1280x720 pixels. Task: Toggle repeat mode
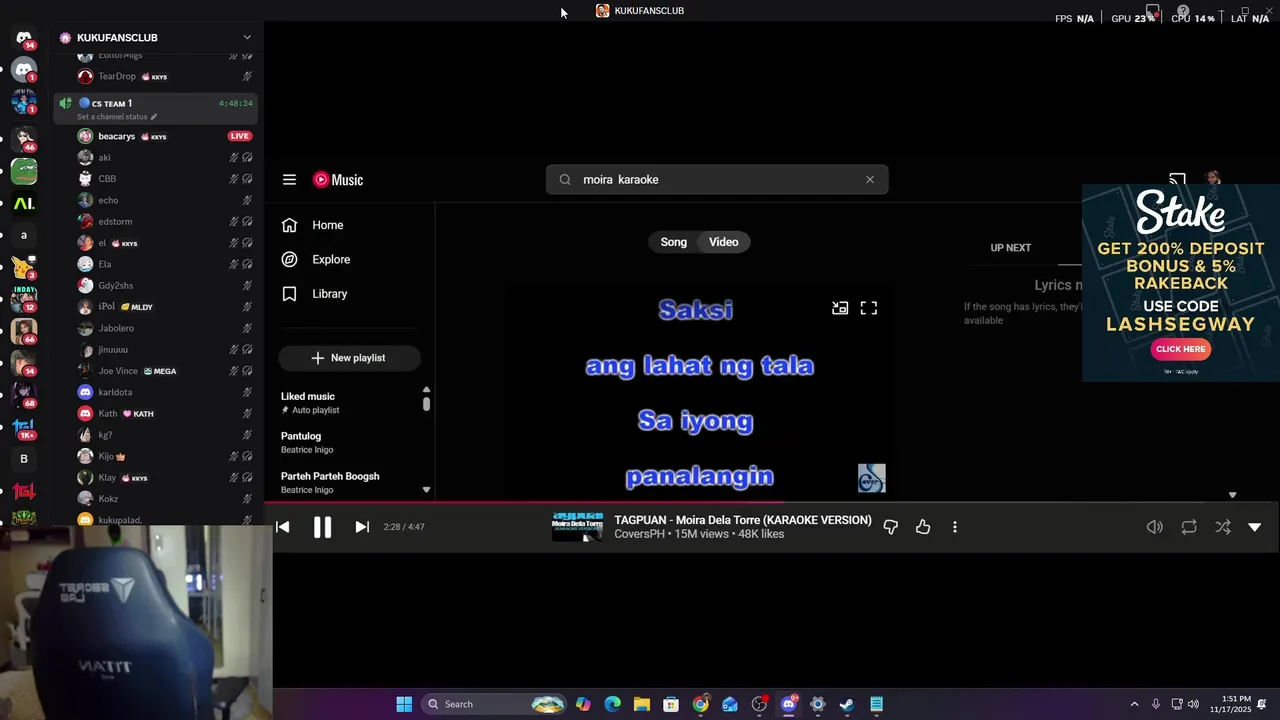(x=1189, y=527)
